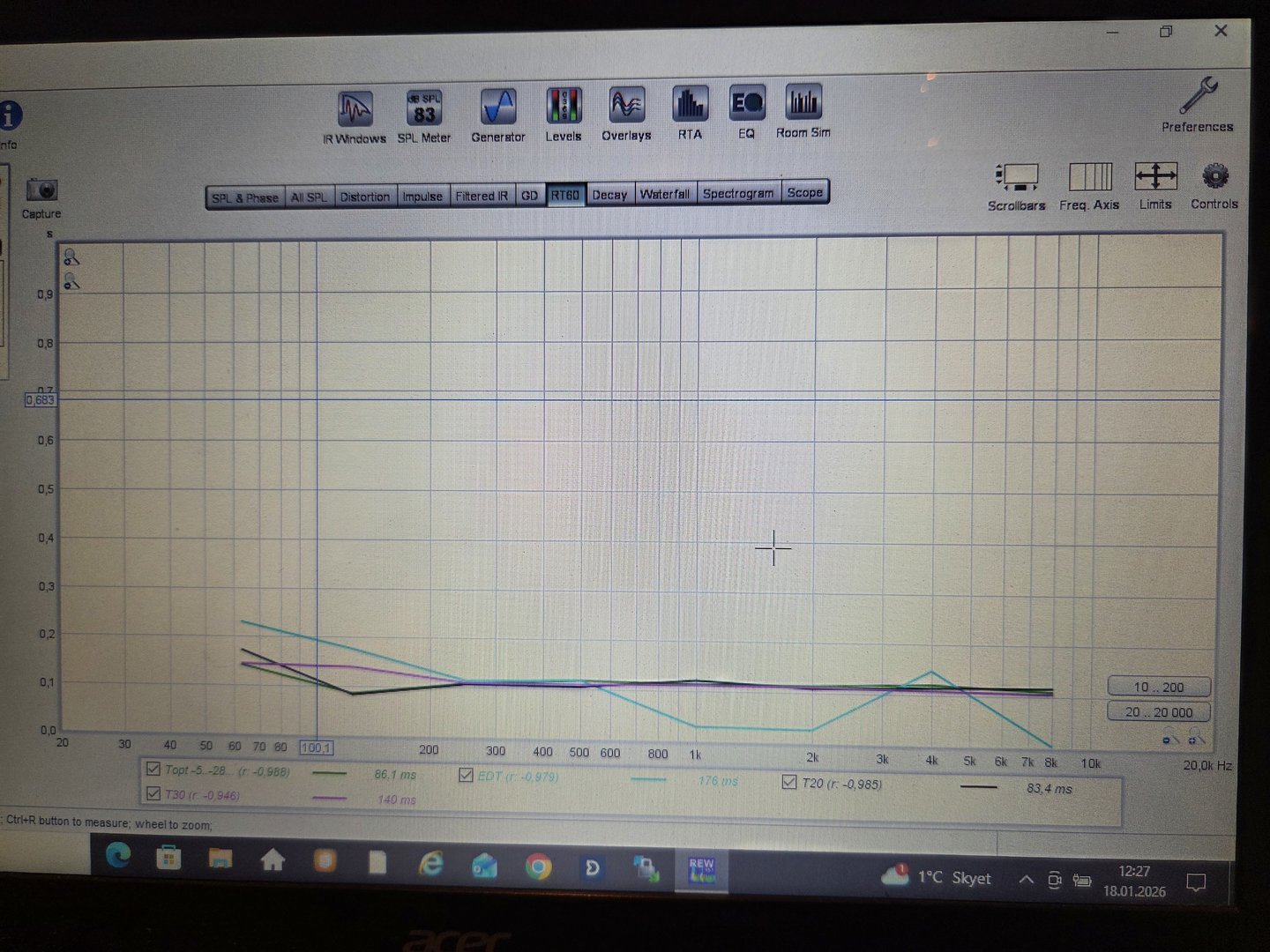Click the Topt value 86.1 ms

point(395,775)
